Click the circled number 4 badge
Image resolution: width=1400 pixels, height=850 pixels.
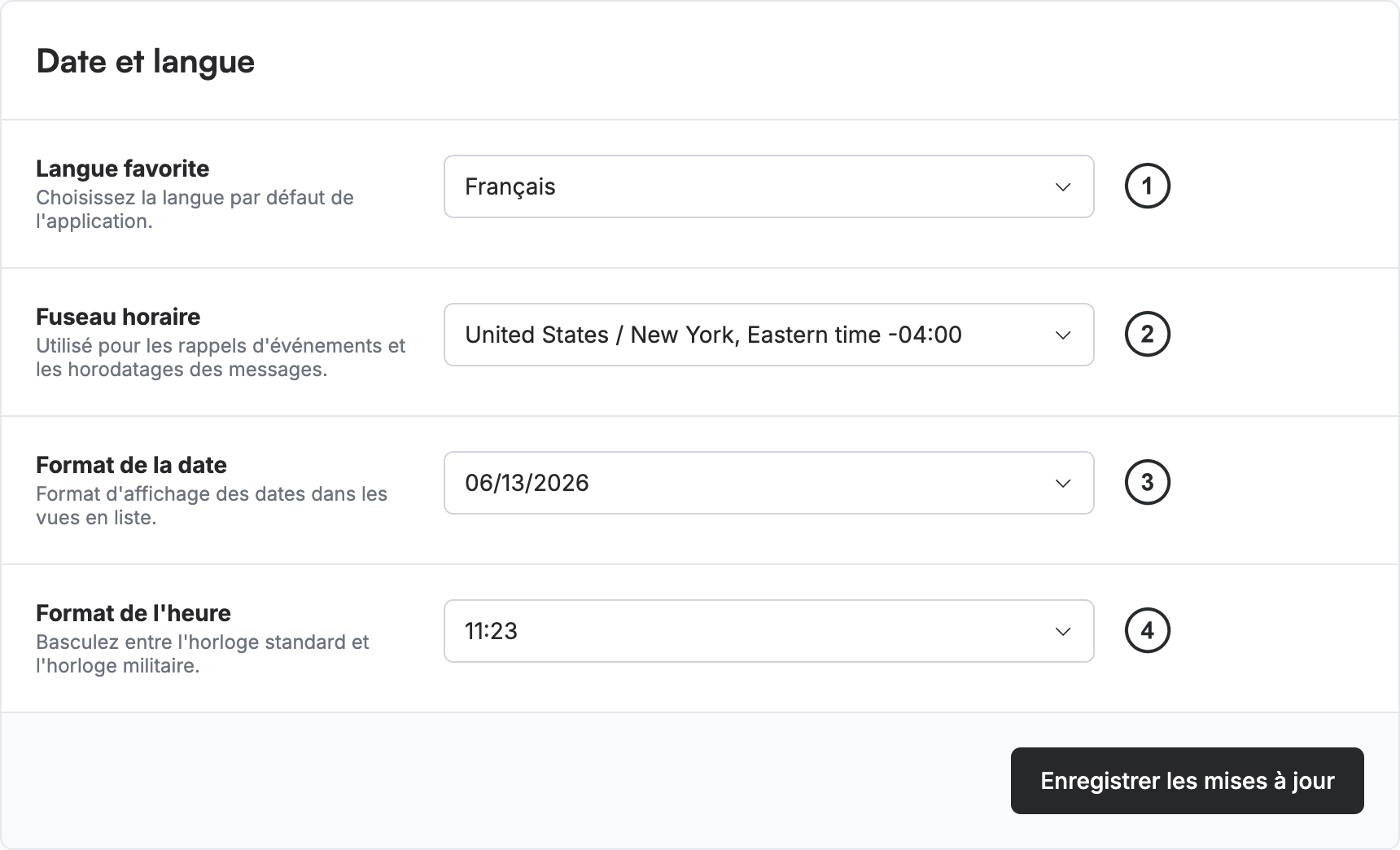click(1147, 631)
